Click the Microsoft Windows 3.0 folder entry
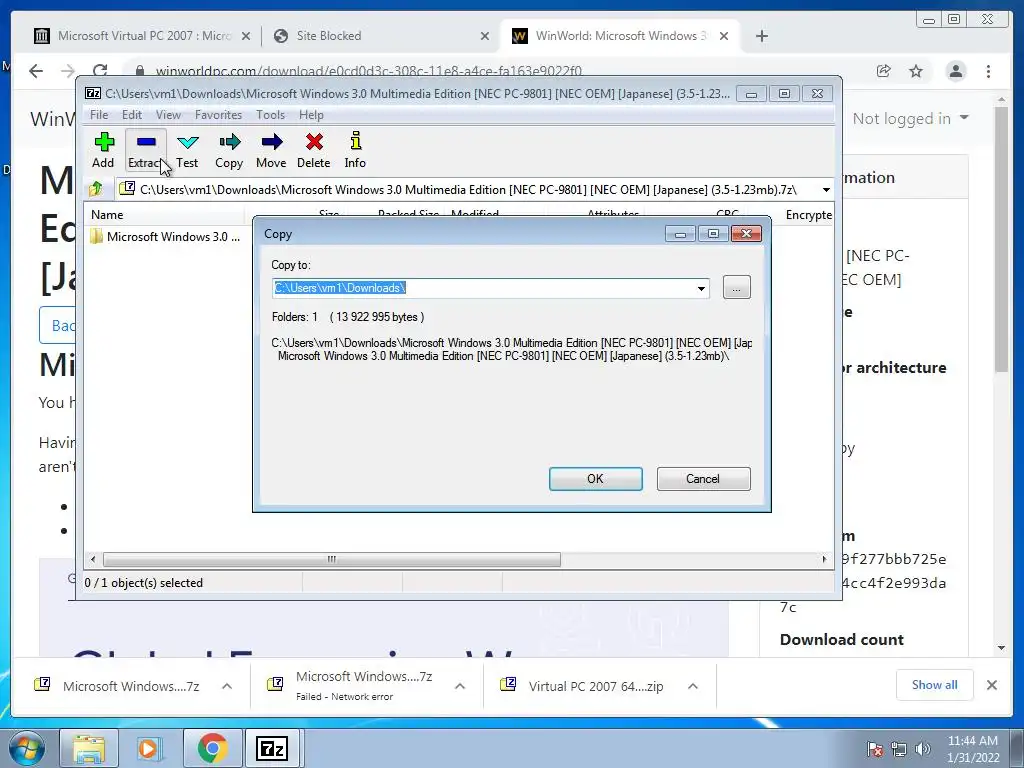This screenshot has width=1024, height=768. [x=166, y=236]
